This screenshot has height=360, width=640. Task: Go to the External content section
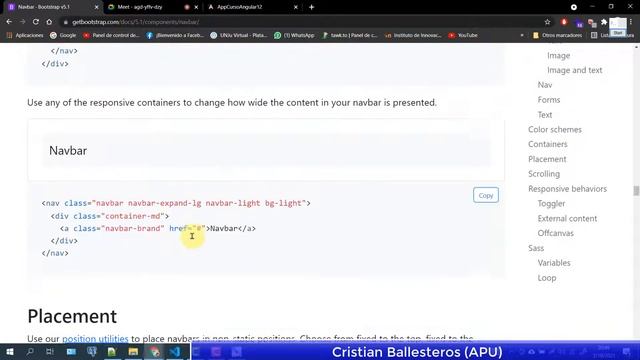[x=567, y=218]
